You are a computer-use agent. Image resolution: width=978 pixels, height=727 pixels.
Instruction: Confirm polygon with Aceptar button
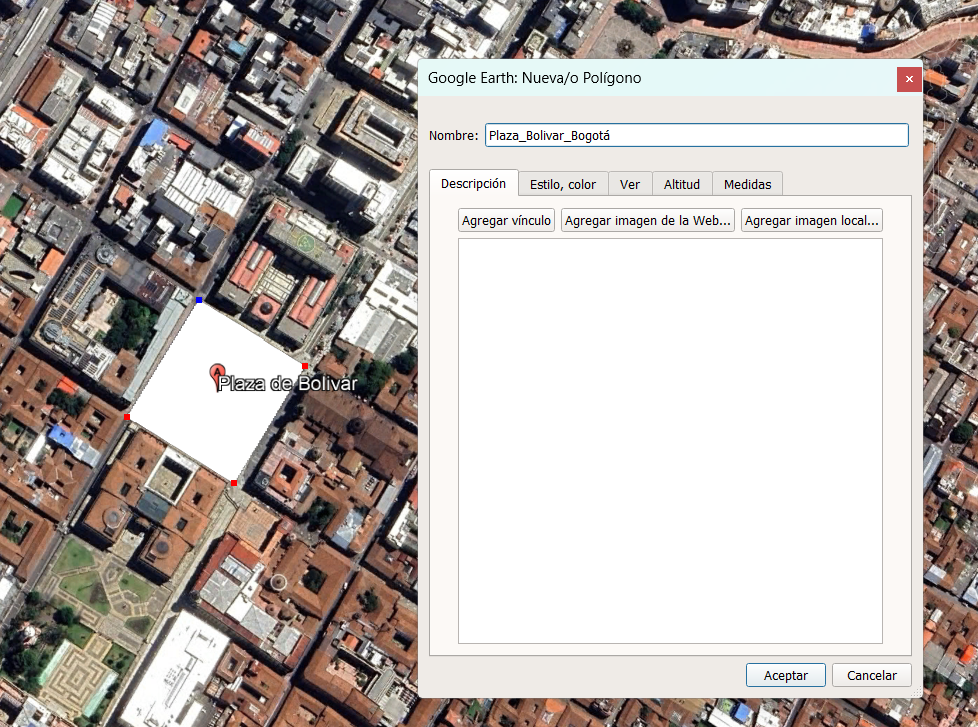pos(786,675)
